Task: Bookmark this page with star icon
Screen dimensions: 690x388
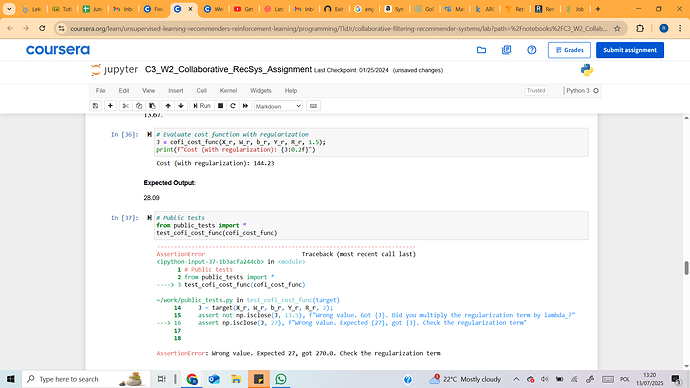Action: (617, 29)
